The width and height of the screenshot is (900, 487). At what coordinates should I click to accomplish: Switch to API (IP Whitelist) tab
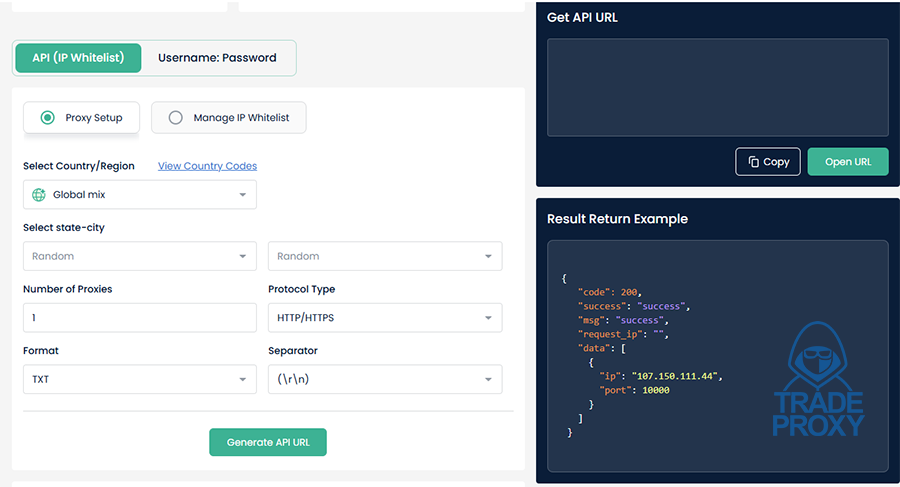[x=78, y=58]
